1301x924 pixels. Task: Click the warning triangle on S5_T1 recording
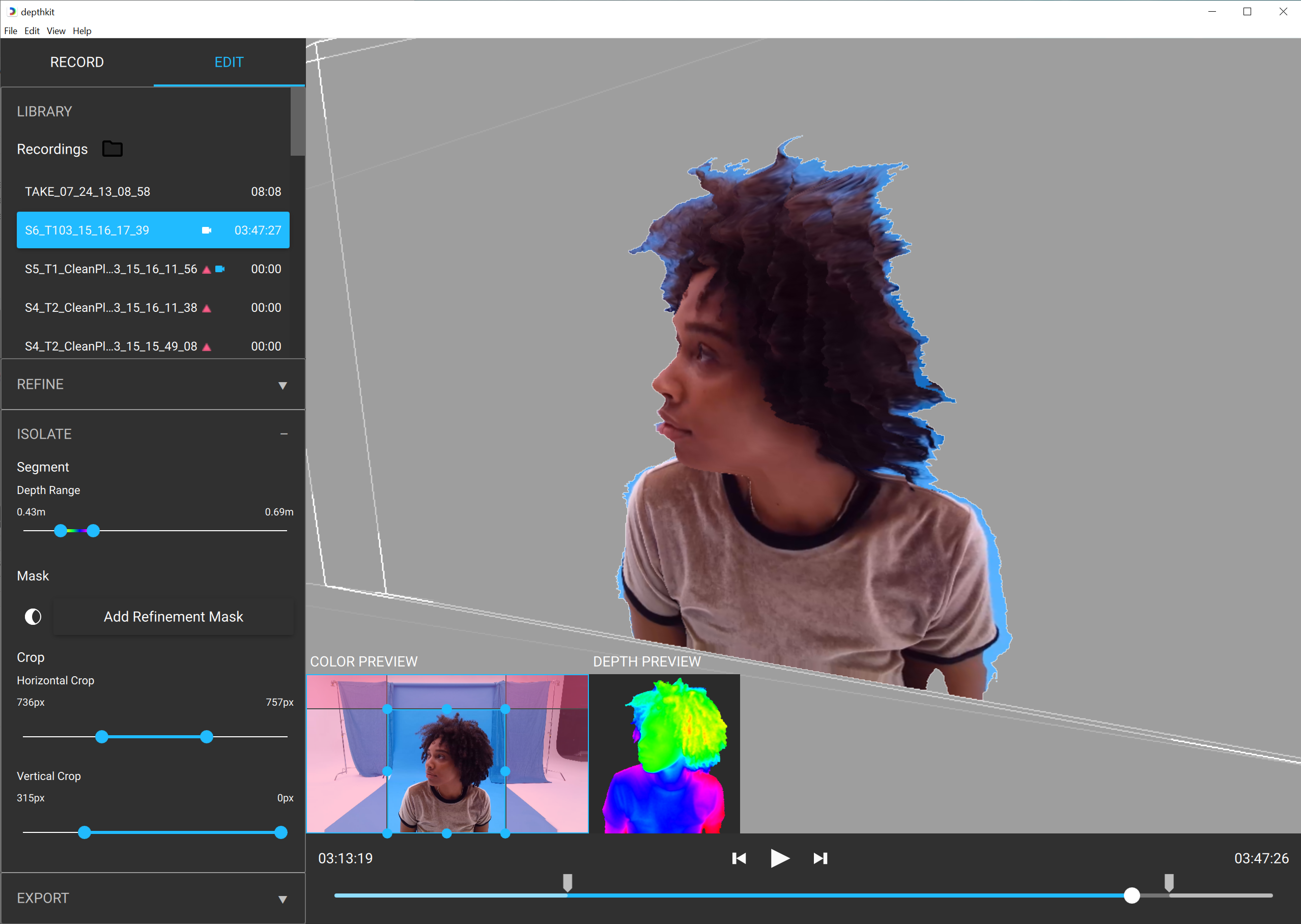pyautogui.click(x=207, y=270)
